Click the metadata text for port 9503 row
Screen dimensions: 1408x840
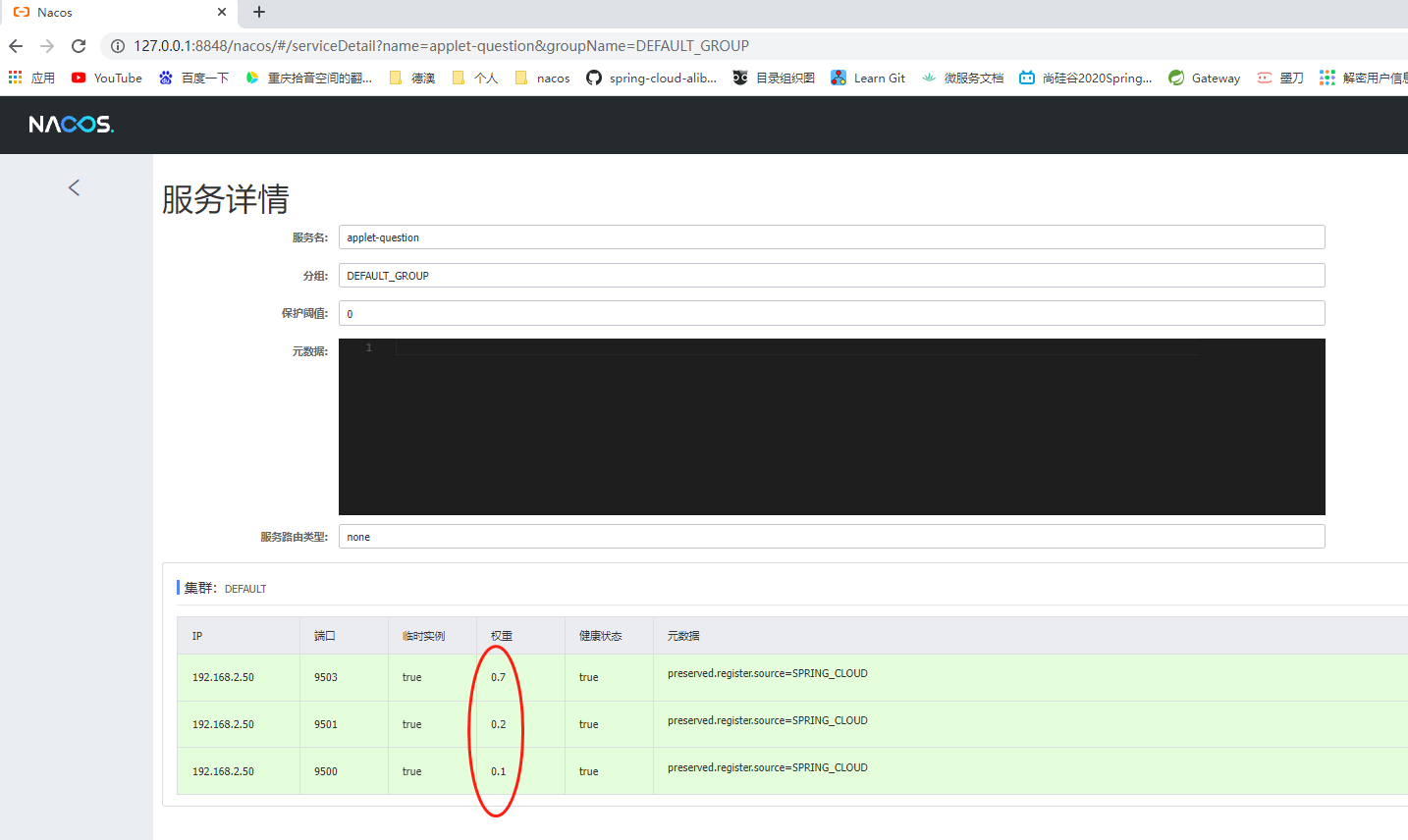(768, 673)
